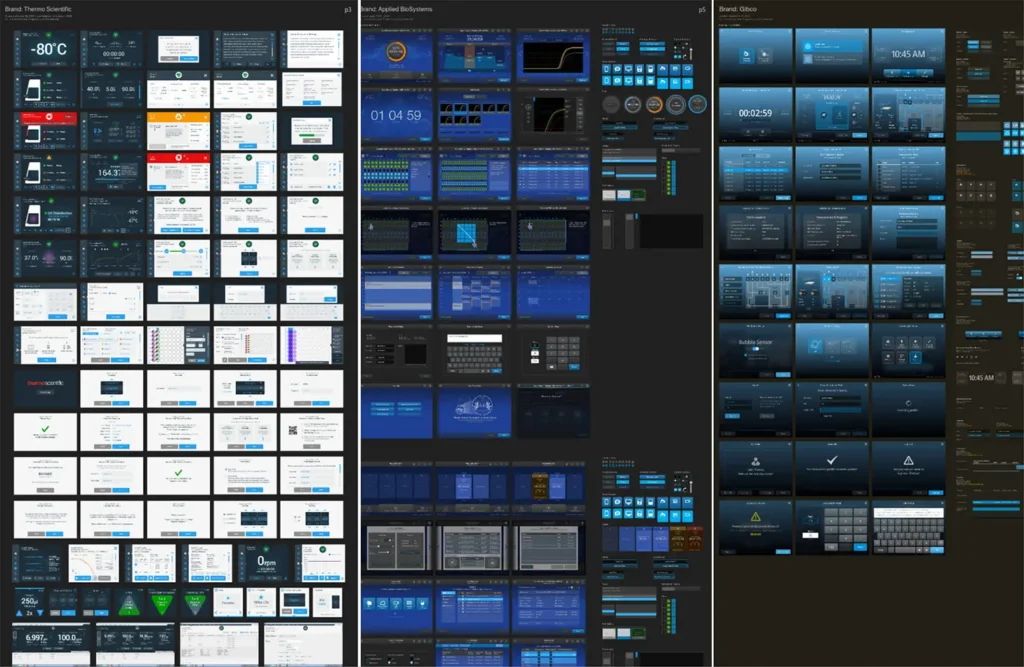Select the green checkmark success icon

(x=43, y=429)
